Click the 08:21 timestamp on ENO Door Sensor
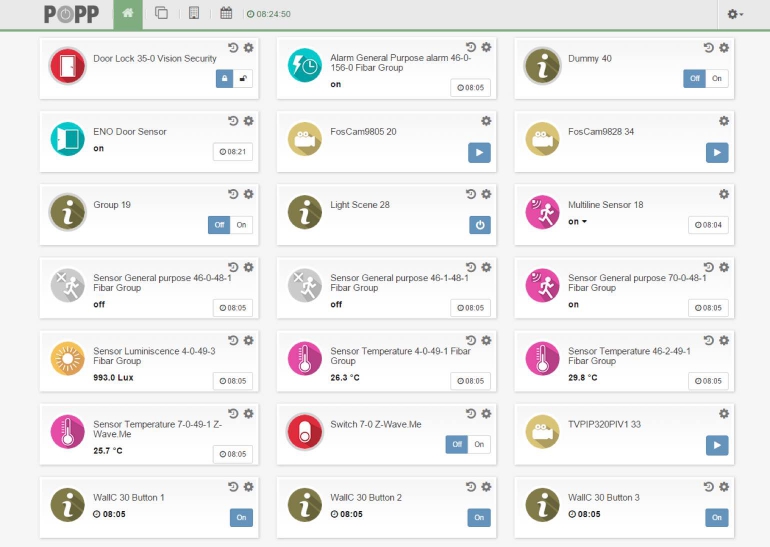770x547 pixels. [232, 152]
